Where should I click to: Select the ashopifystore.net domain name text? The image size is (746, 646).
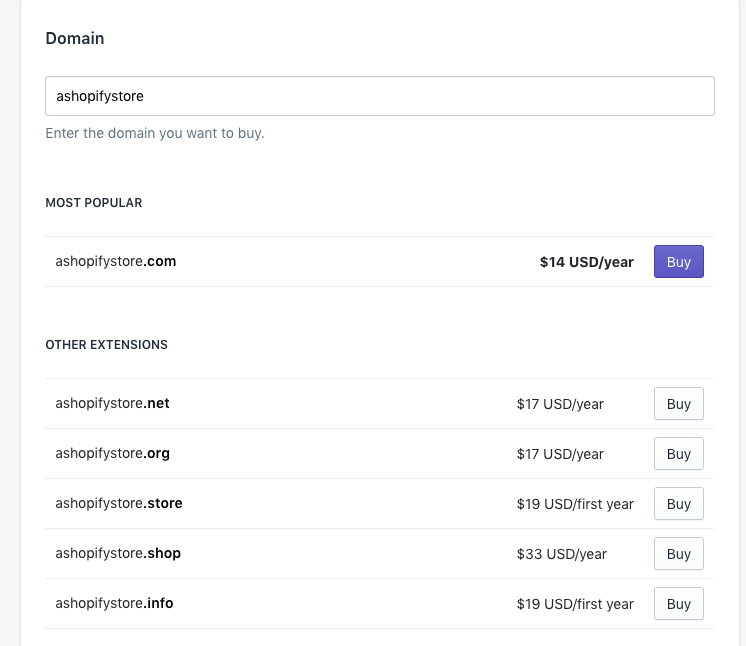[x=112, y=403]
